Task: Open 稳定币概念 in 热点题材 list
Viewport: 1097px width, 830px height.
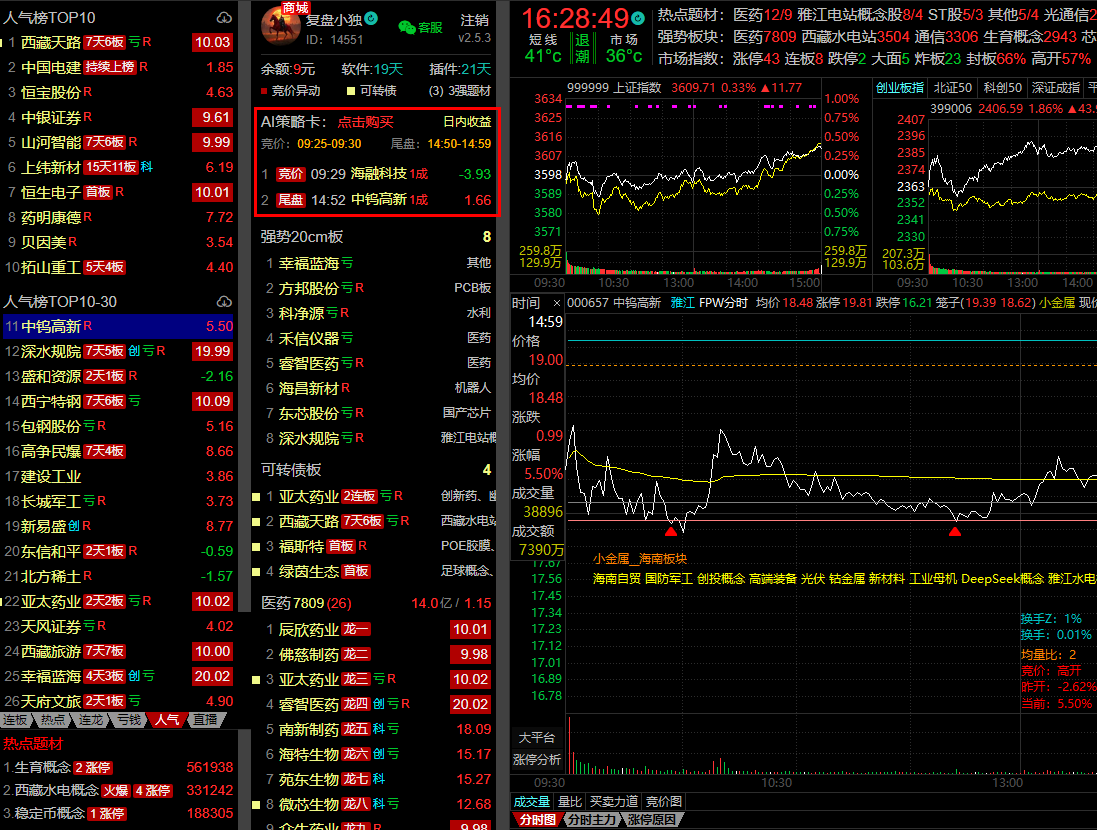Action: (118, 814)
